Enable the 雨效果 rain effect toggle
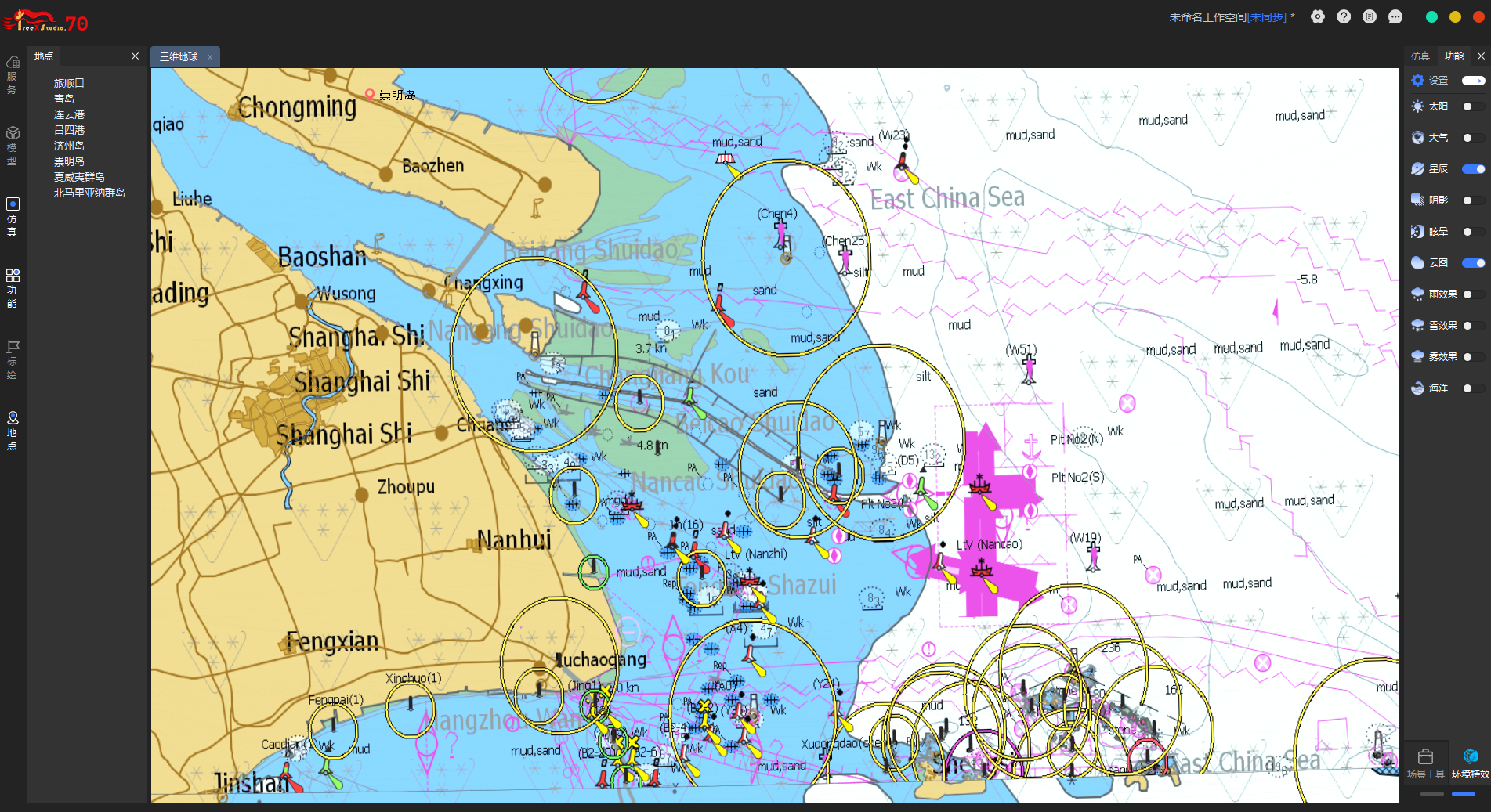1491x812 pixels. (1473, 294)
